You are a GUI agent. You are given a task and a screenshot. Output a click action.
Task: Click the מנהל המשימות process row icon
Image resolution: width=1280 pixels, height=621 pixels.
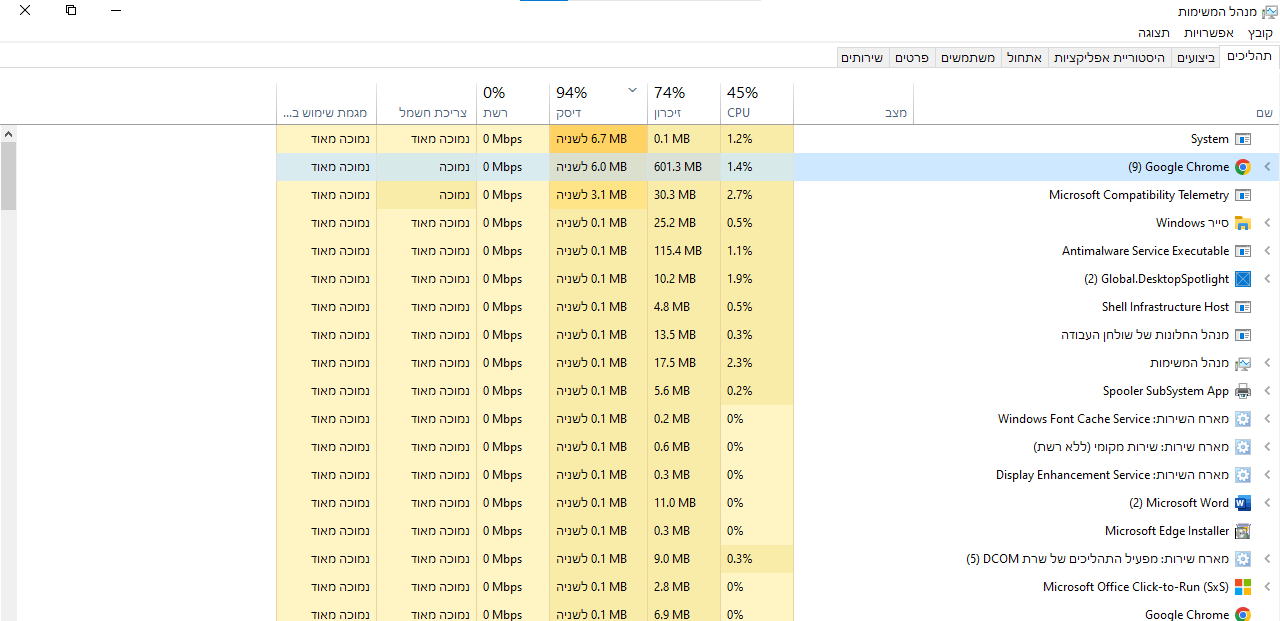[x=1243, y=363]
